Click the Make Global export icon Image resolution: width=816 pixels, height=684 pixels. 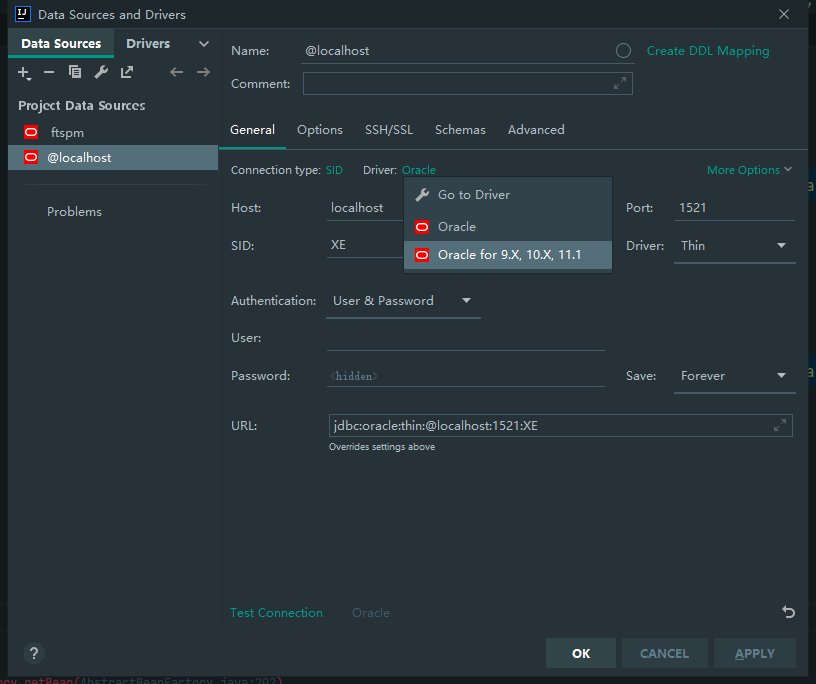pyautogui.click(x=127, y=72)
